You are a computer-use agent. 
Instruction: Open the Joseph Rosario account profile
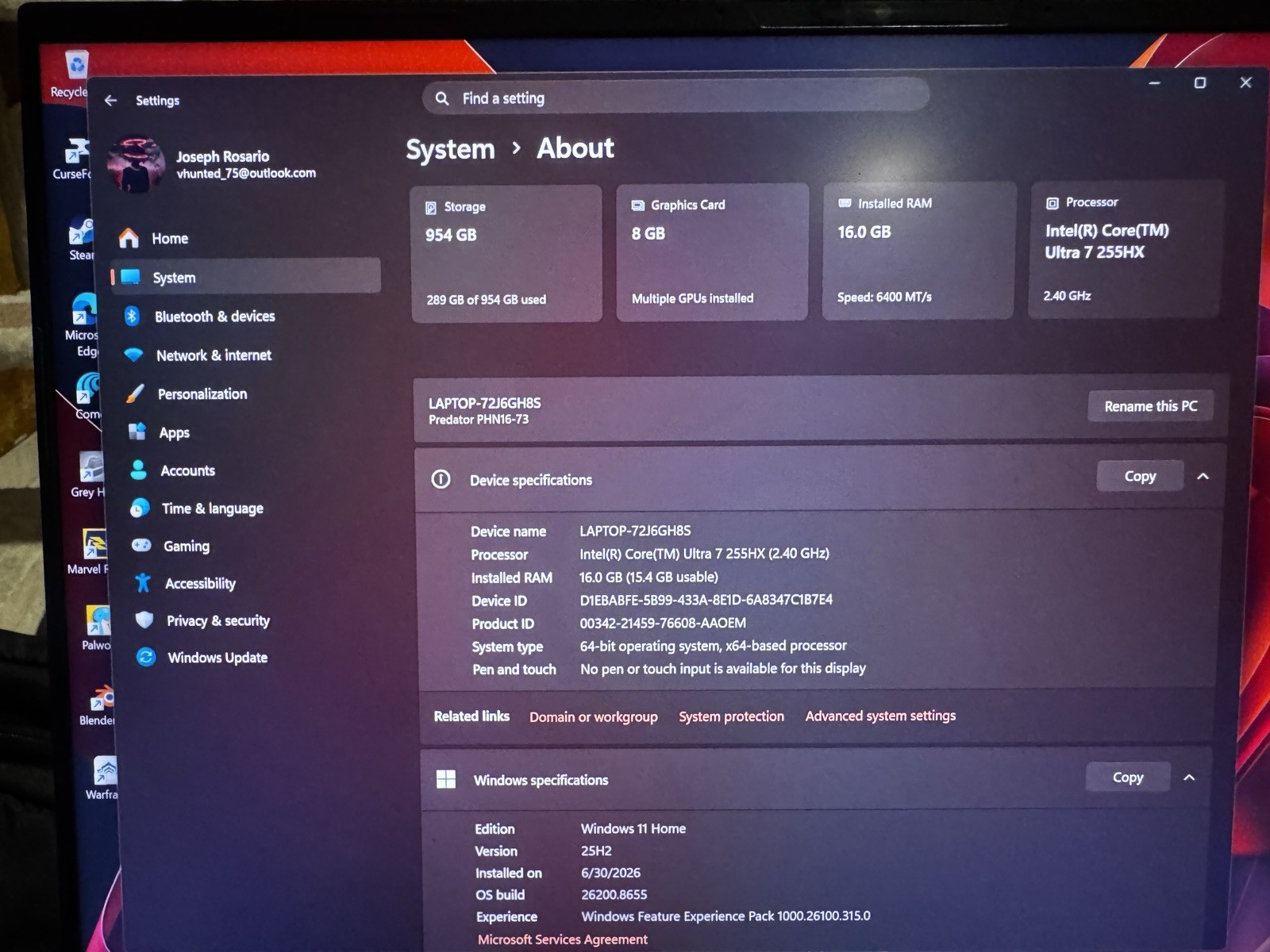(x=213, y=164)
